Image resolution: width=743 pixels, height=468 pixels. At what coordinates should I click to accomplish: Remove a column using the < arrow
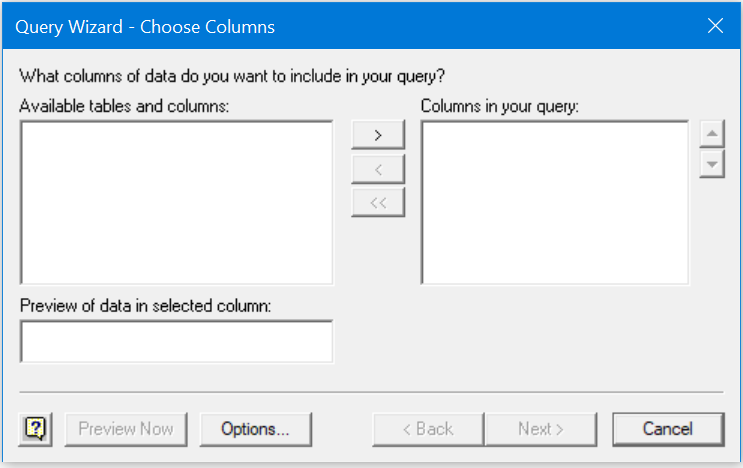(378, 169)
